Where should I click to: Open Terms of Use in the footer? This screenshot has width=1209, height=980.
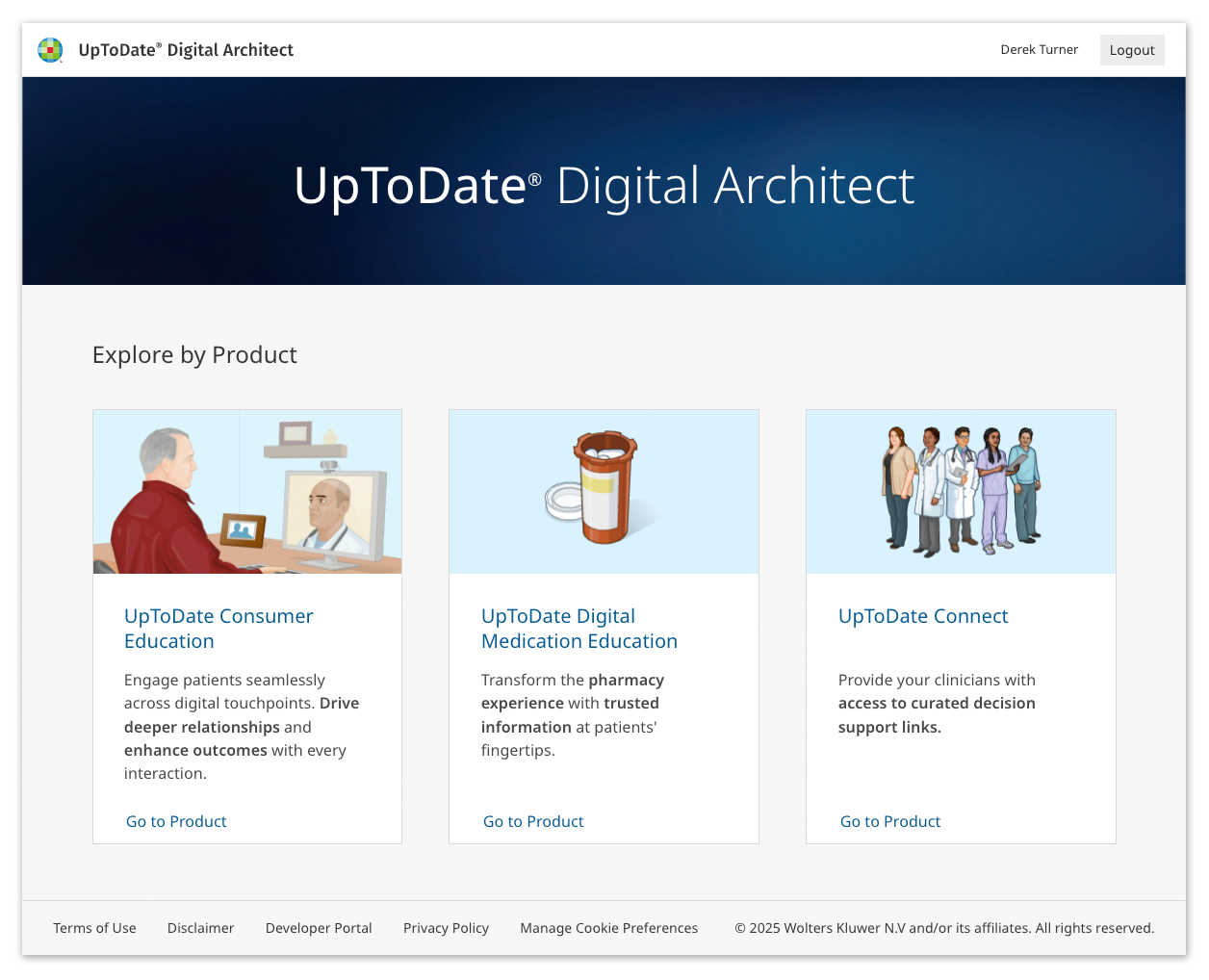point(94,928)
